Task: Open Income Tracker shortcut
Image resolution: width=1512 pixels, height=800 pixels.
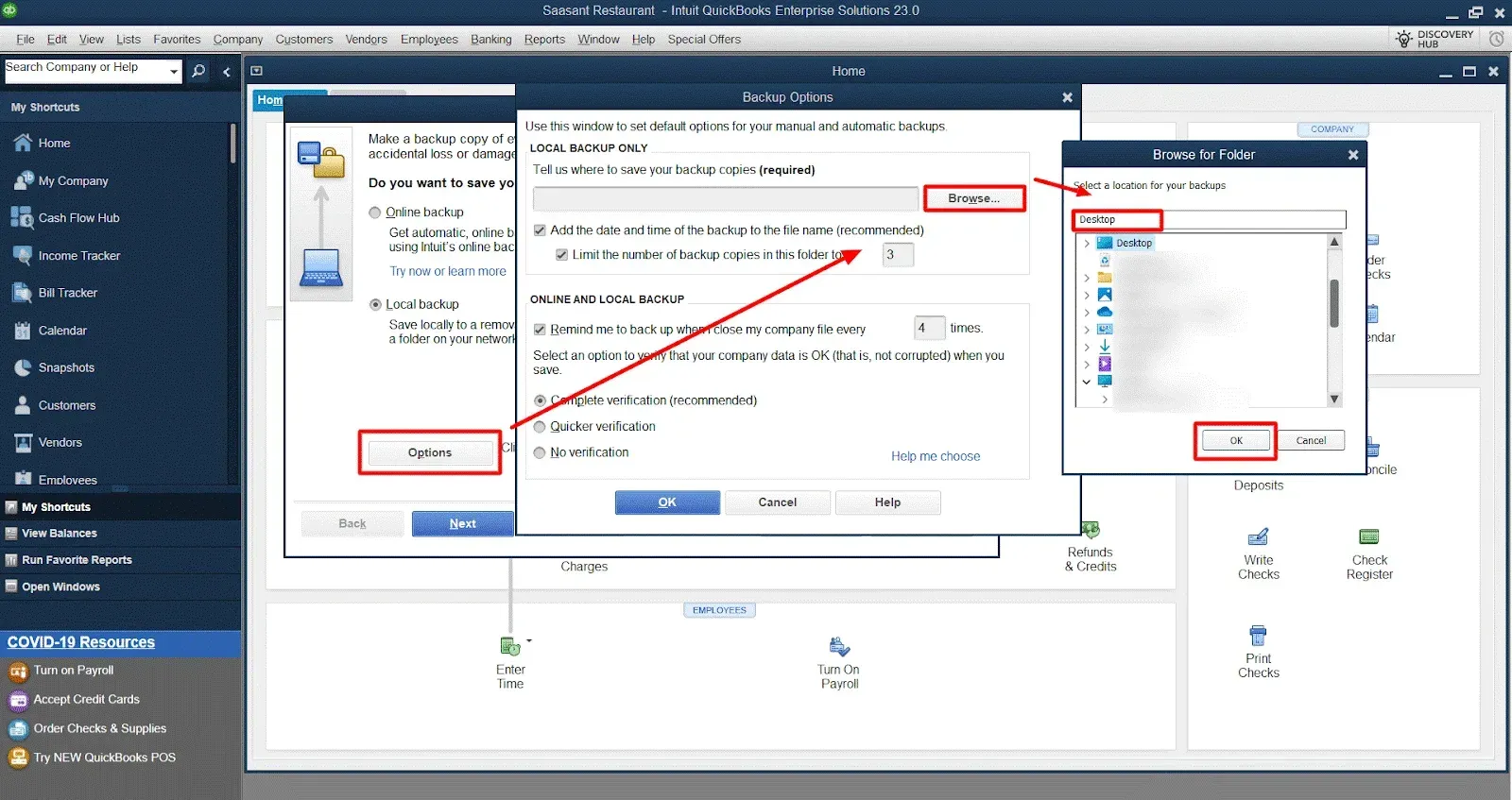Action: pos(78,256)
